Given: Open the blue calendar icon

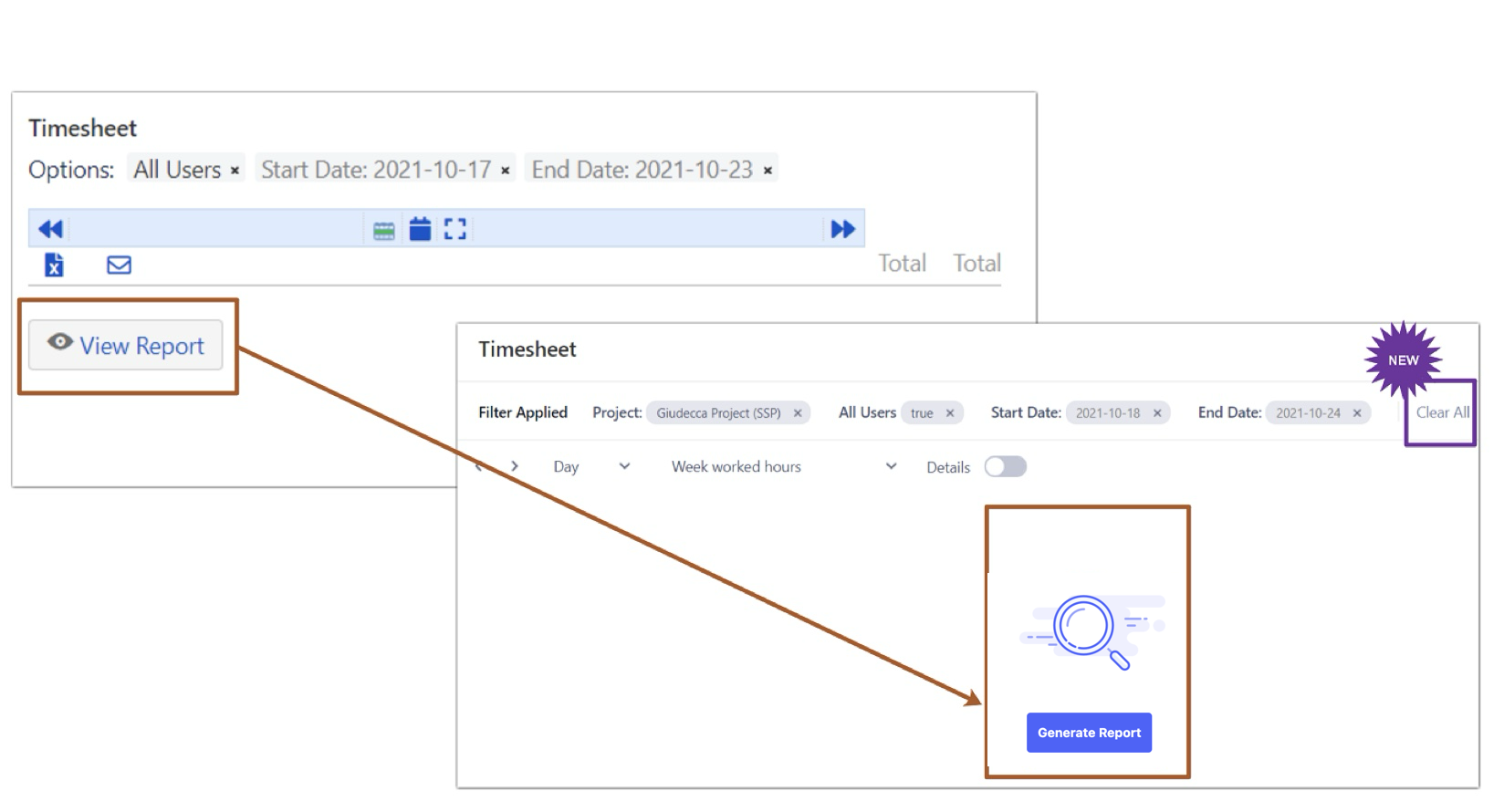Looking at the screenshot, I should [x=420, y=229].
